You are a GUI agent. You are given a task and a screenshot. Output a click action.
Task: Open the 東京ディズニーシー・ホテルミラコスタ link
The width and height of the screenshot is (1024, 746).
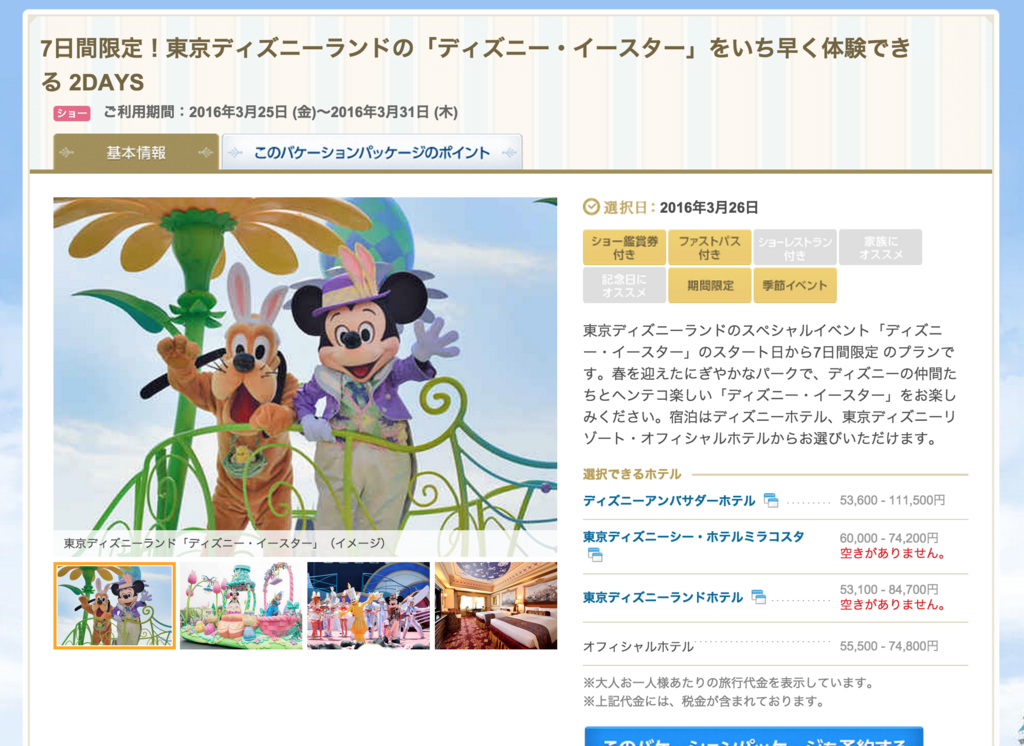[x=693, y=537]
